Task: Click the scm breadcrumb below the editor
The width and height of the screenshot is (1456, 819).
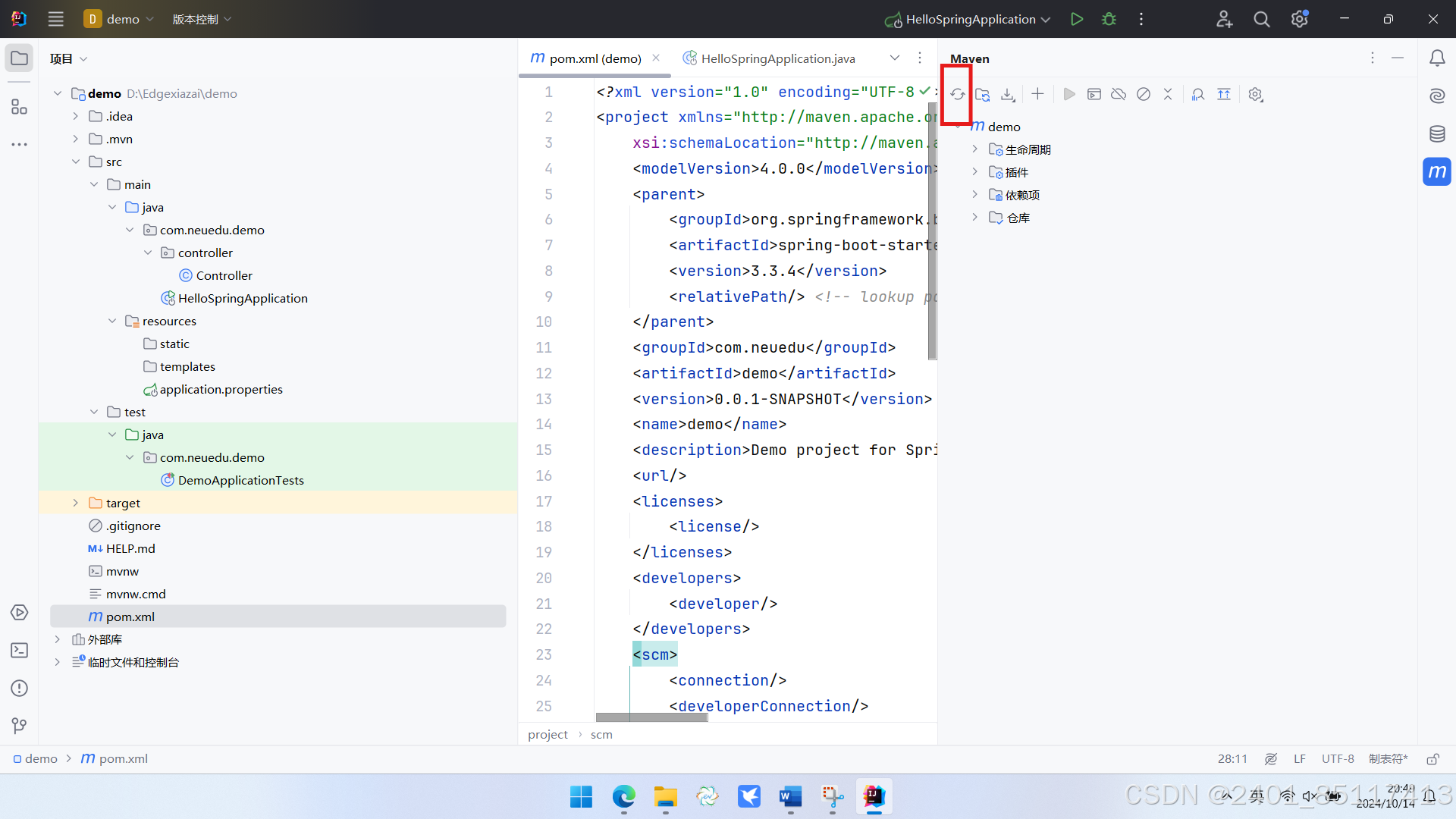Action: coord(601,734)
